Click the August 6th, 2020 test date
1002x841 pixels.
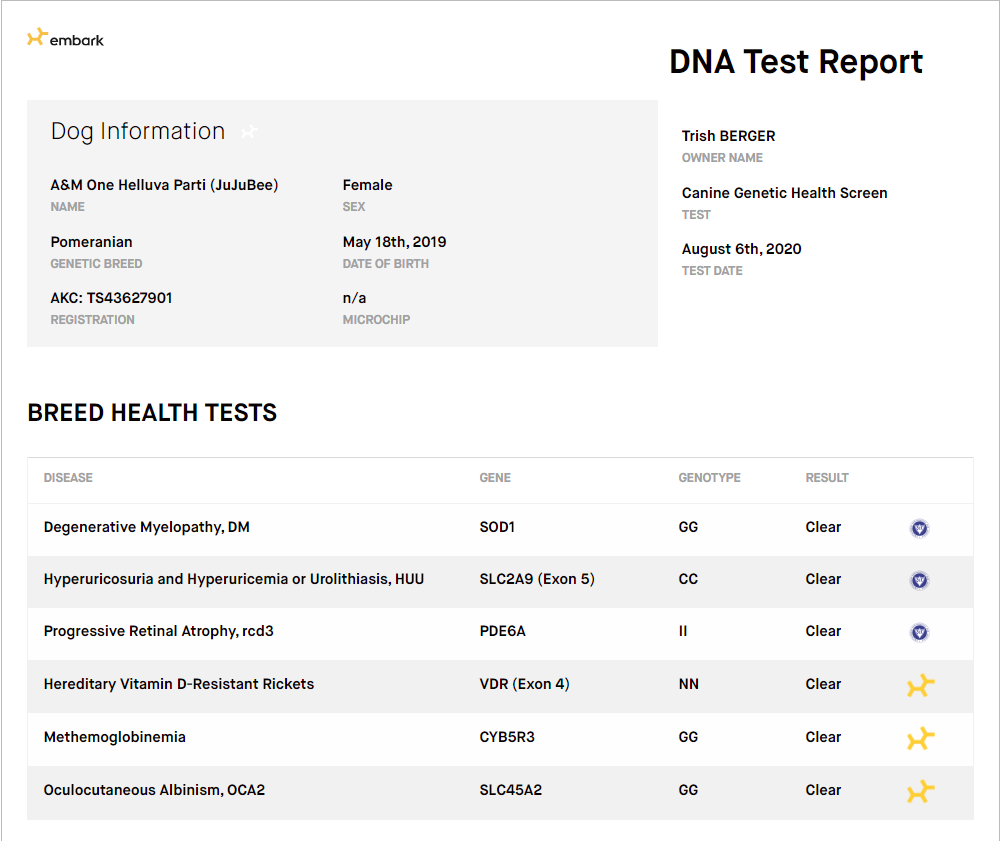click(x=741, y=249)
